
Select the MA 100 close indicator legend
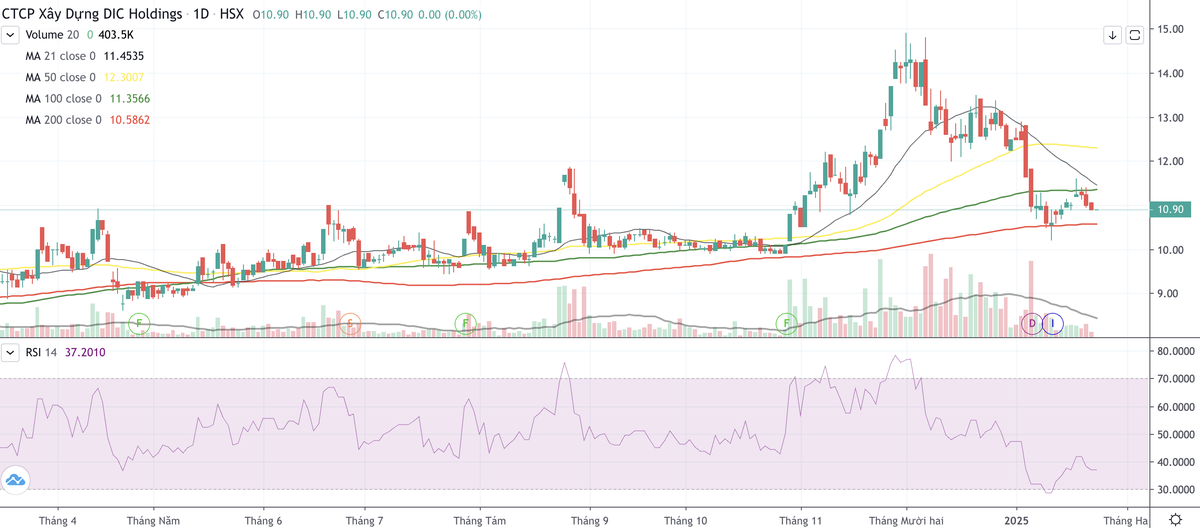coord(63,98)
